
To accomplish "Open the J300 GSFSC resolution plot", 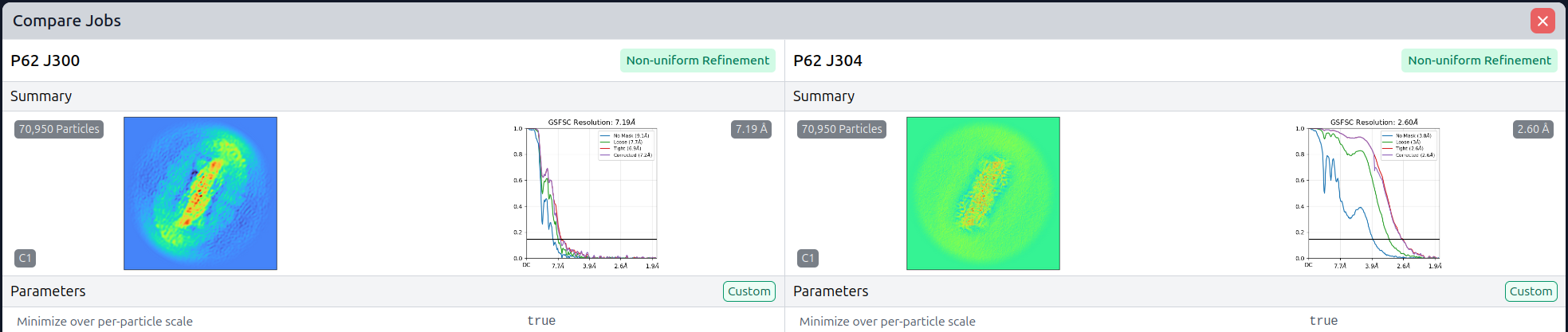I will click(x=586, y=193).
